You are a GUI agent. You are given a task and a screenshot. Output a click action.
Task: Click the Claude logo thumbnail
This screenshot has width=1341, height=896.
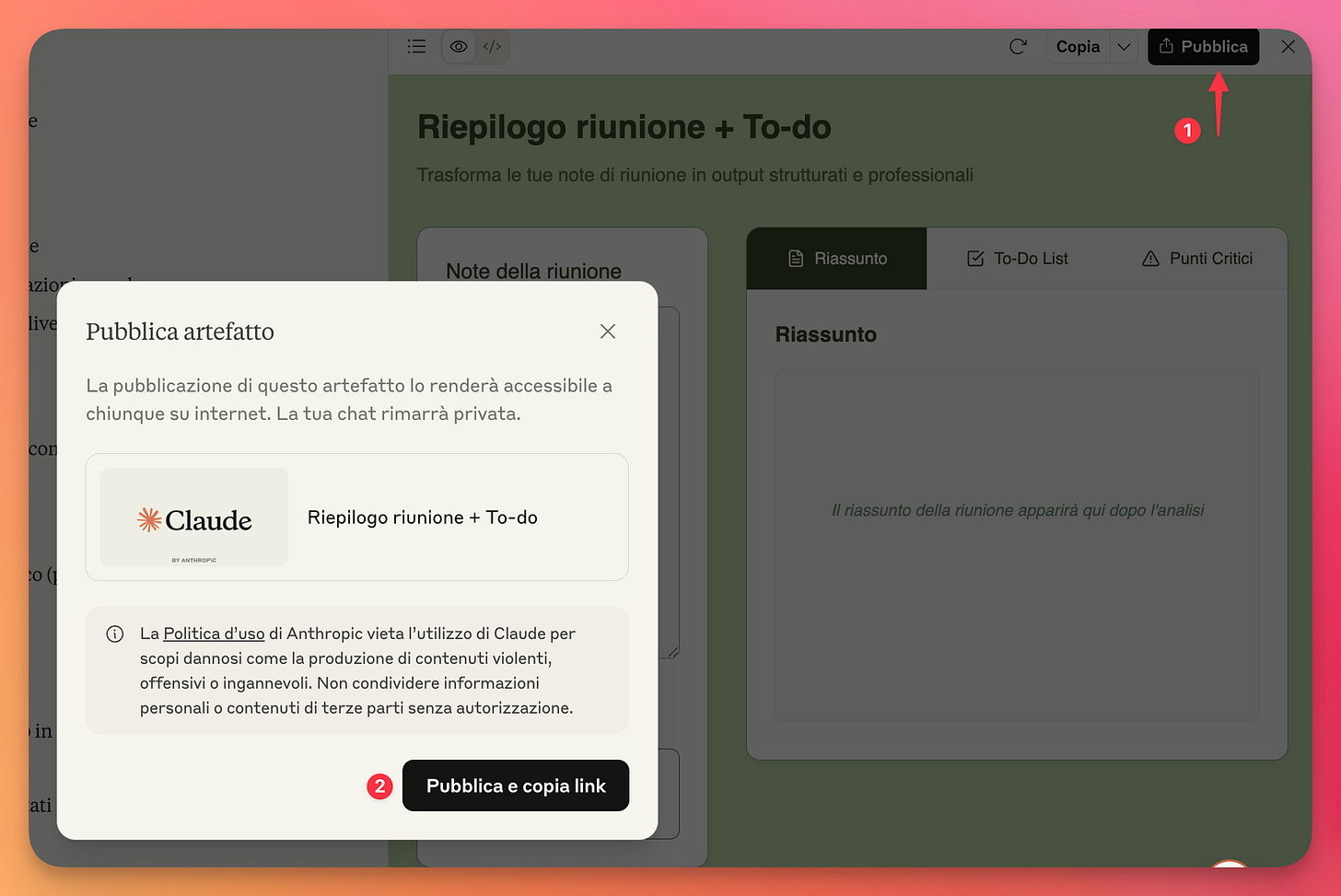(194, 517)
